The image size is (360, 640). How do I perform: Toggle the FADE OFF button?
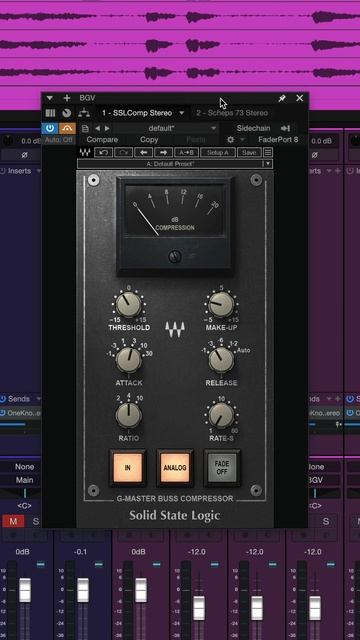point(222,468)
